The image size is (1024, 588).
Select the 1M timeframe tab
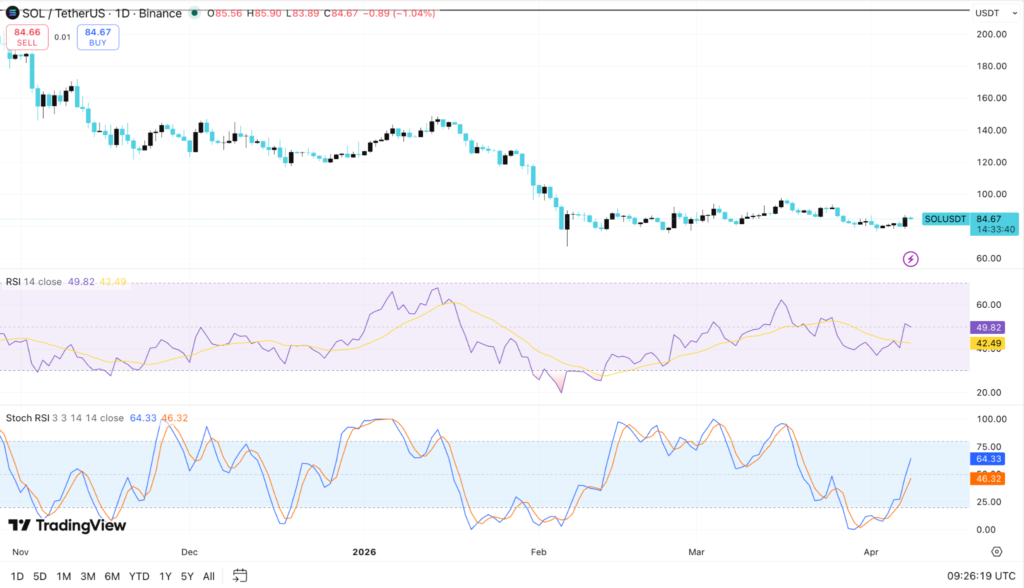point(63,577)
